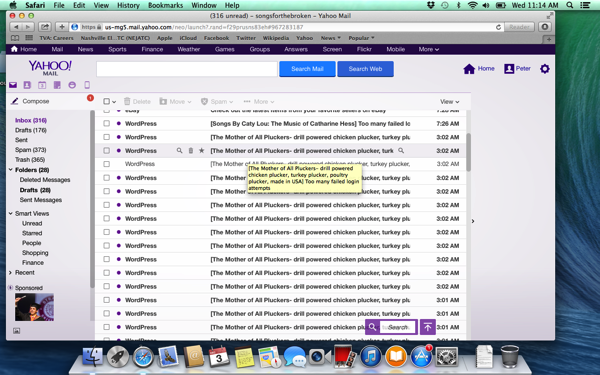Screen dimensions: 600x375
Task: Click the small arrow right of the message list
Action: coord(473,221)
